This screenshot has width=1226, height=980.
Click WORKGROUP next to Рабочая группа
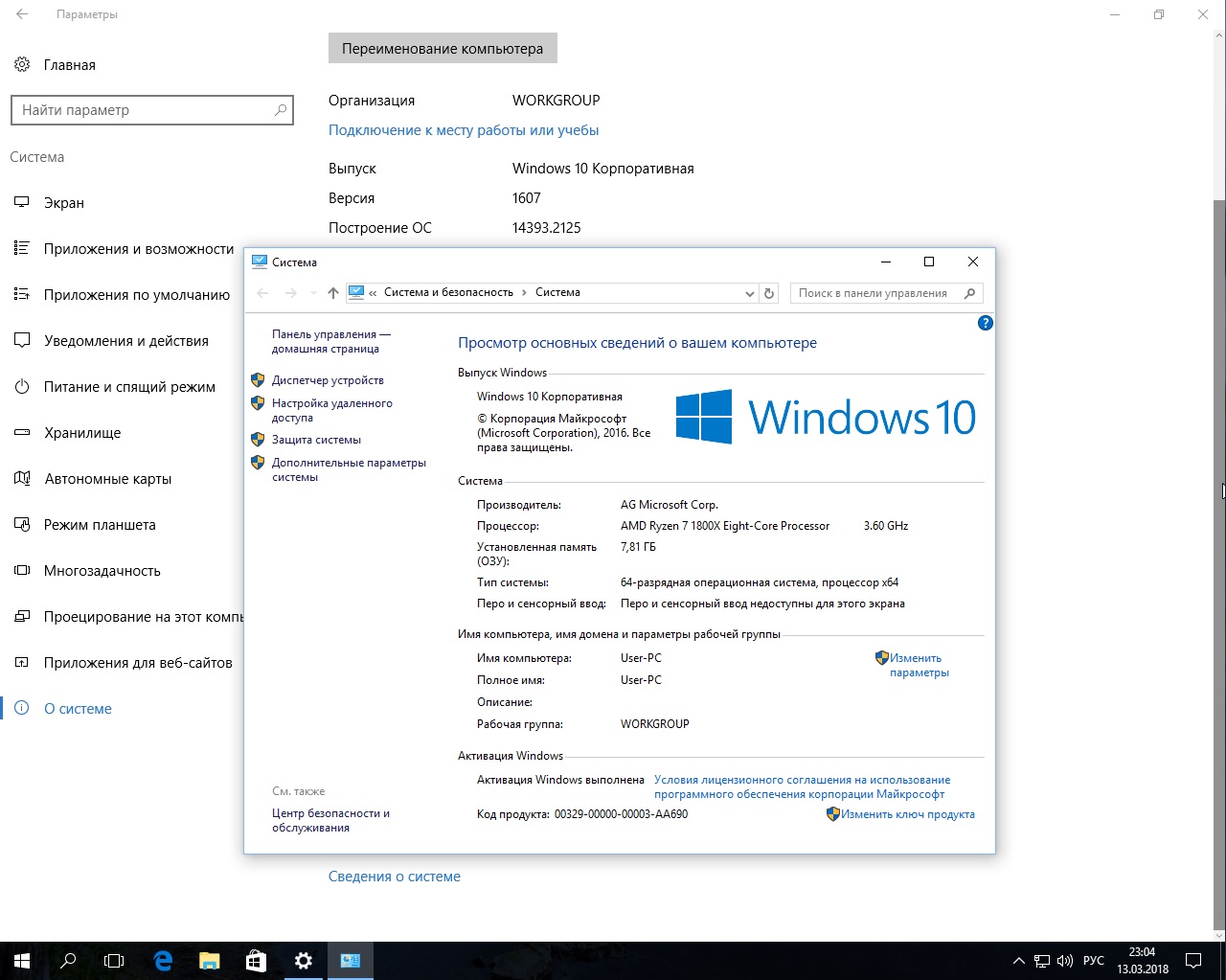(654, 724)
